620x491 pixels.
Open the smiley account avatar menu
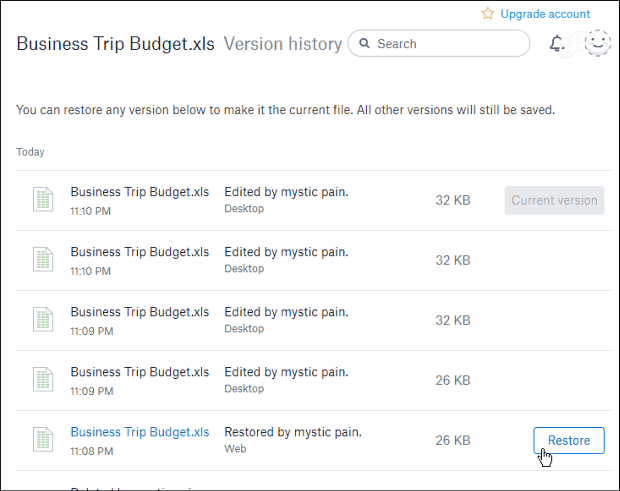pyautogui.click(x=597, y=43)
